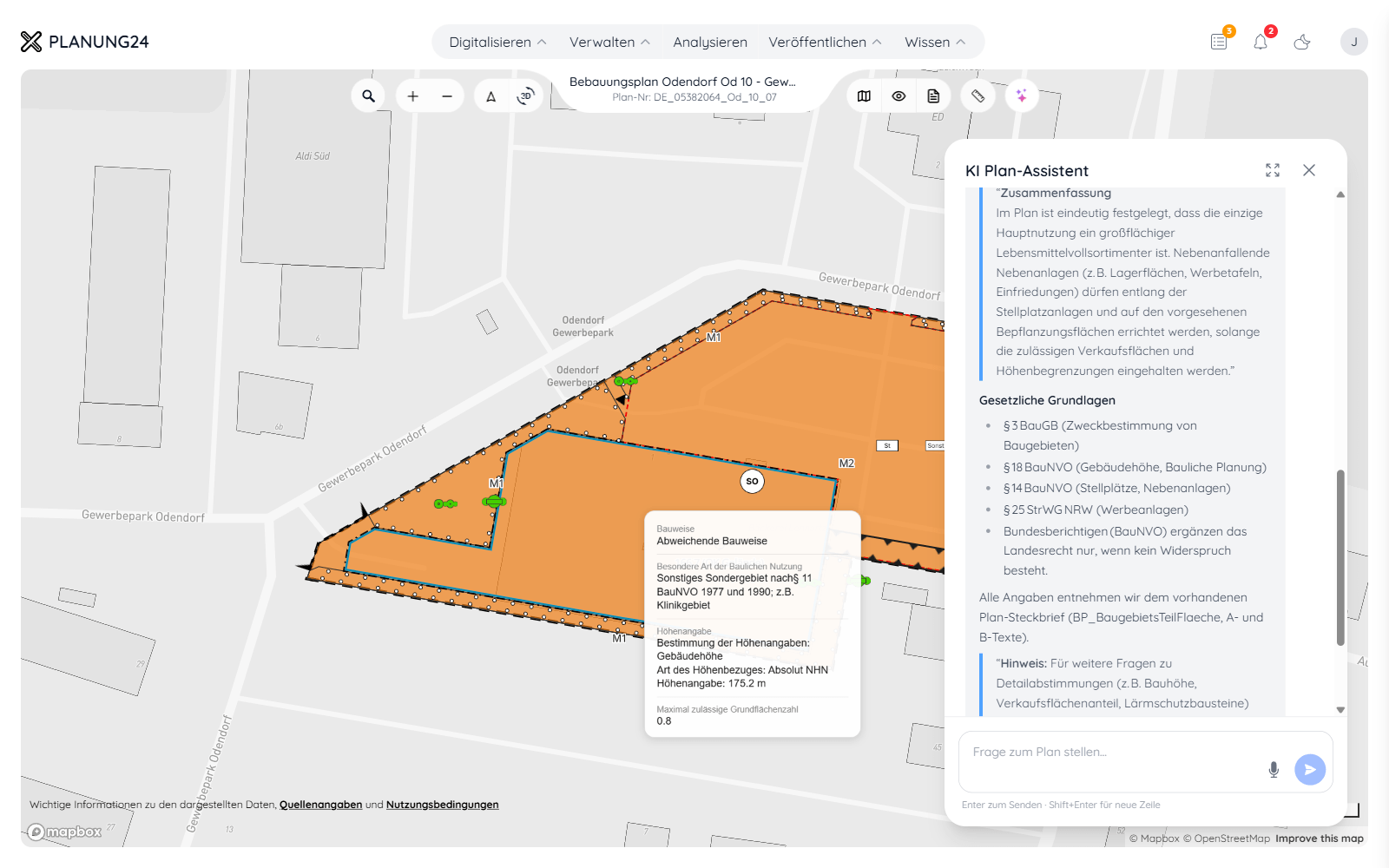Click the Aldi Süd map label

(x=313, y=156)
